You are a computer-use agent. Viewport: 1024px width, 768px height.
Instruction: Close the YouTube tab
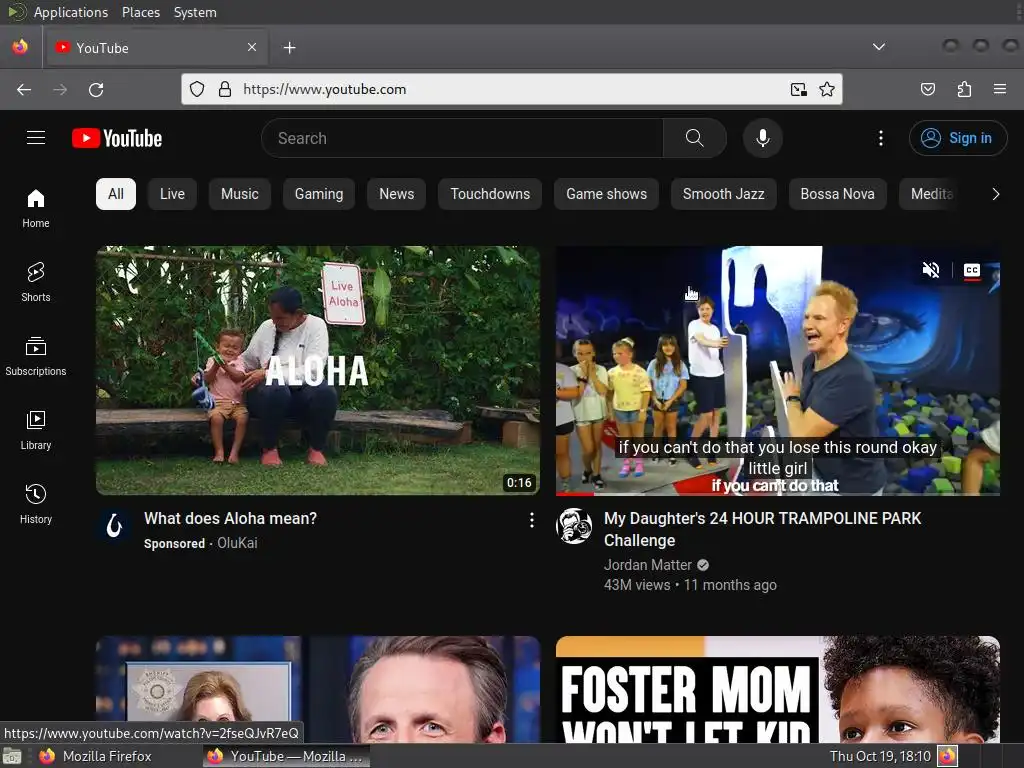point(252,47)
